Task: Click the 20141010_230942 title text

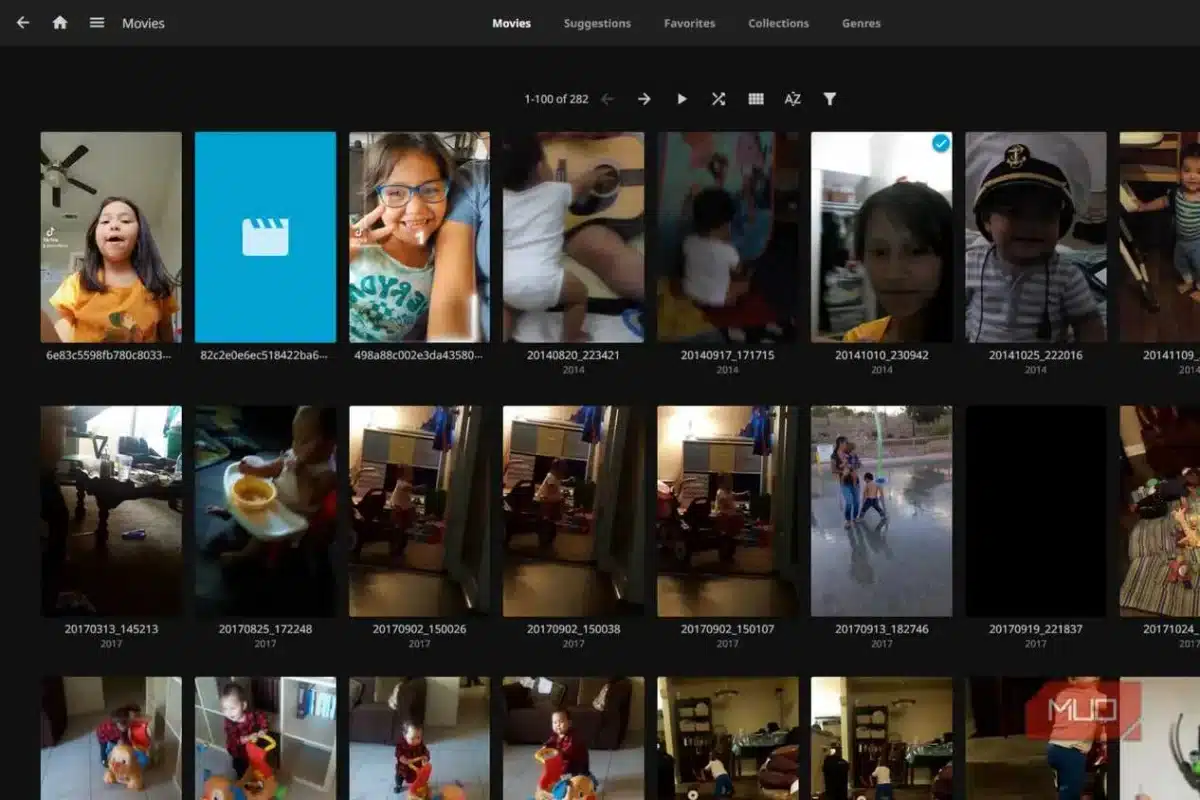Action: (881, 355)
